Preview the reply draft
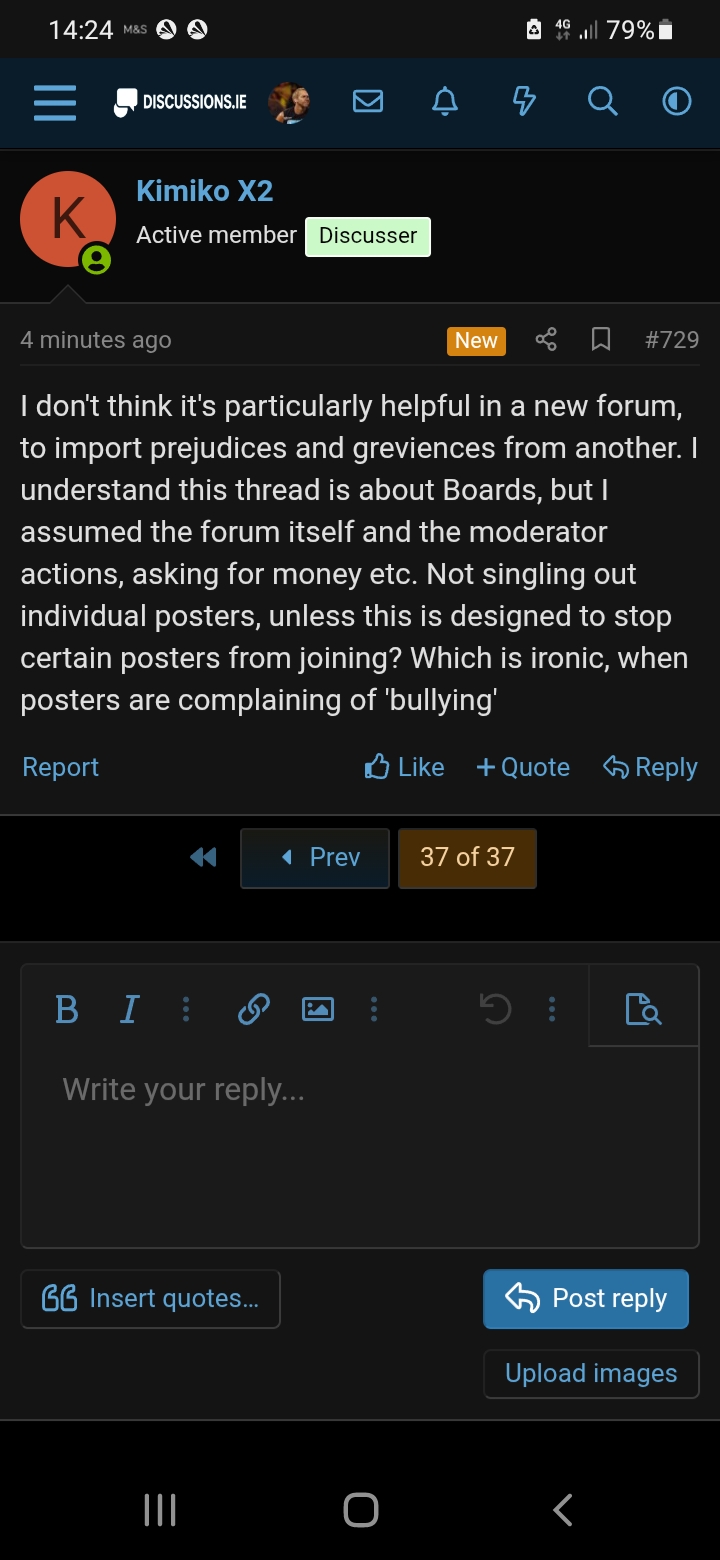 click(643, 1009)
